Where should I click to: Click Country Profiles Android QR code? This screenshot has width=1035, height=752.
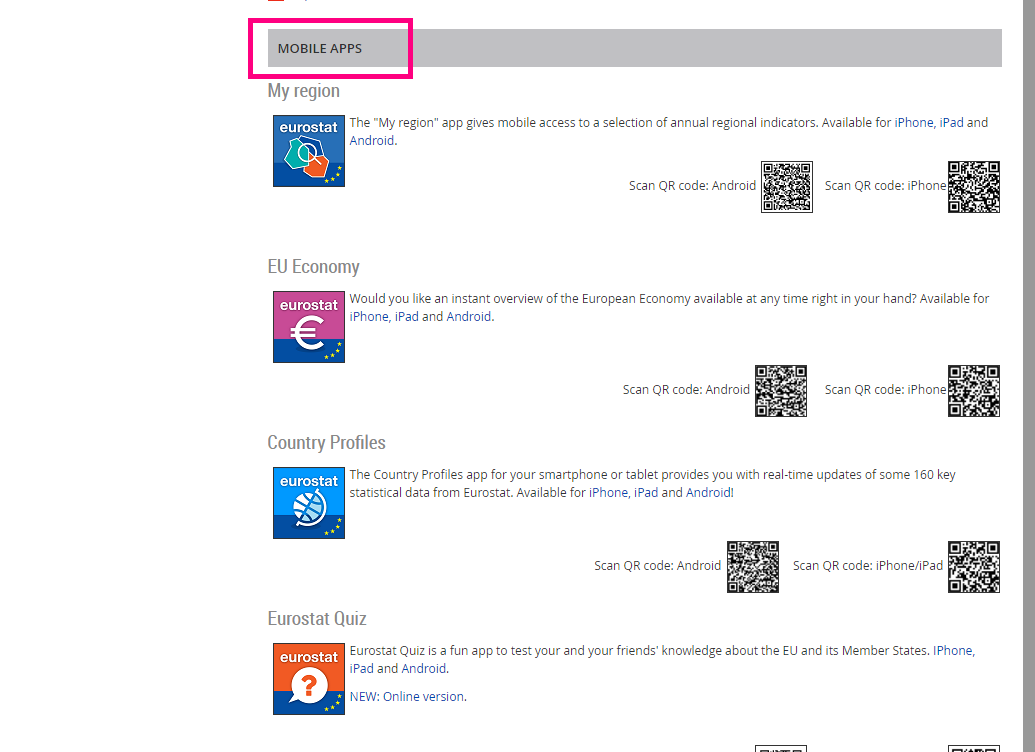click(x=753, y=567)
